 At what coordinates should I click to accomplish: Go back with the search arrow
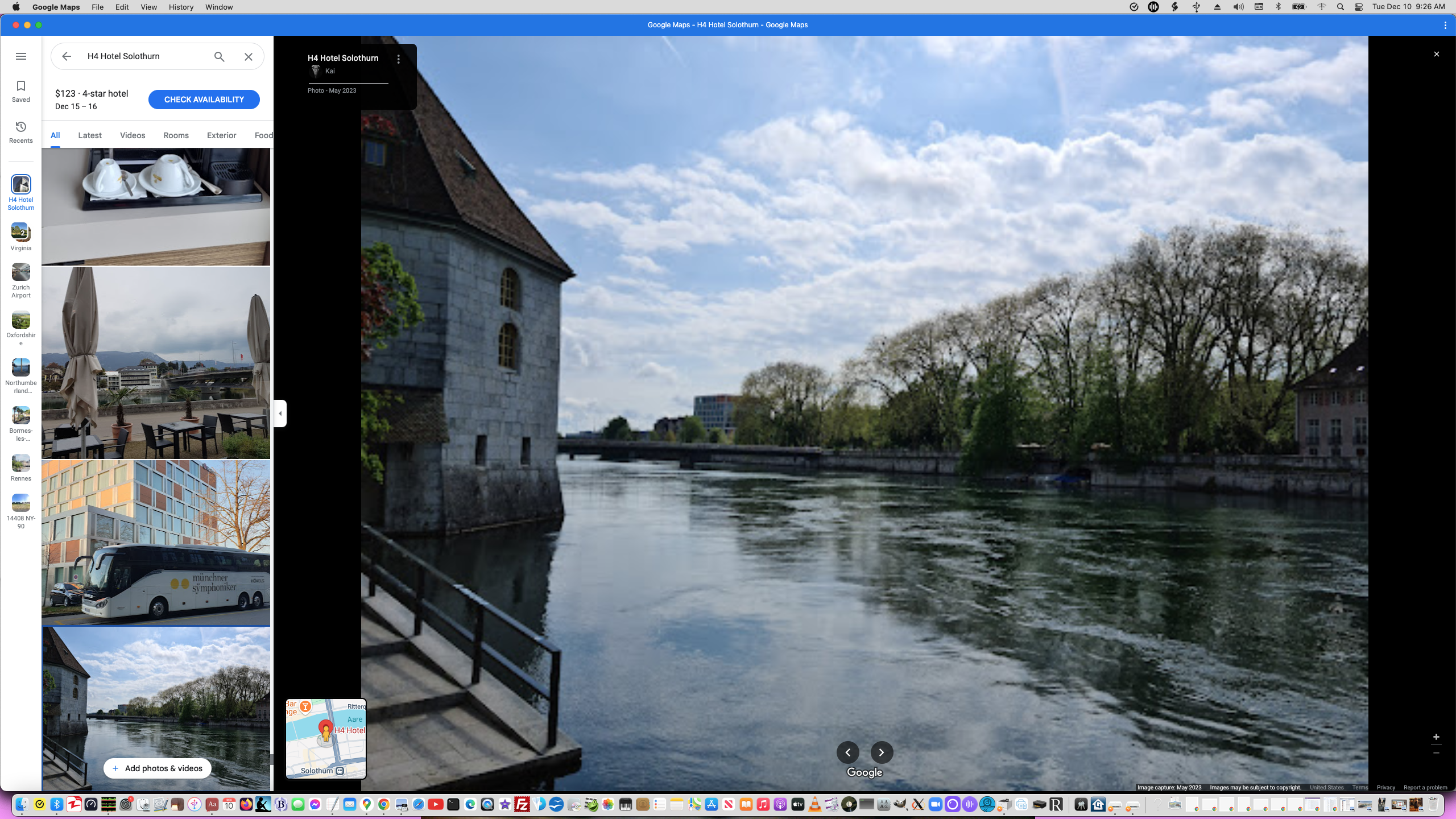pyautogui.click(x=67, y=56)
